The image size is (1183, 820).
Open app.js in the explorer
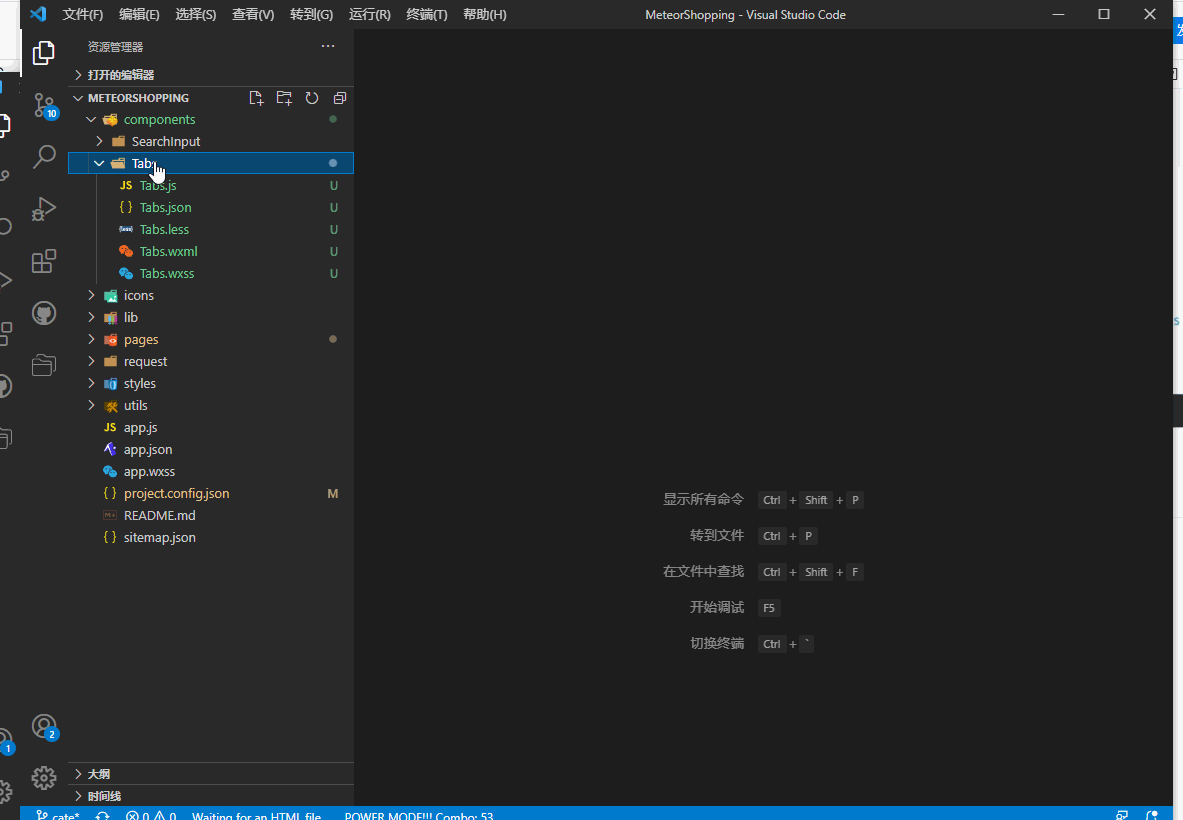click(210, 428)
